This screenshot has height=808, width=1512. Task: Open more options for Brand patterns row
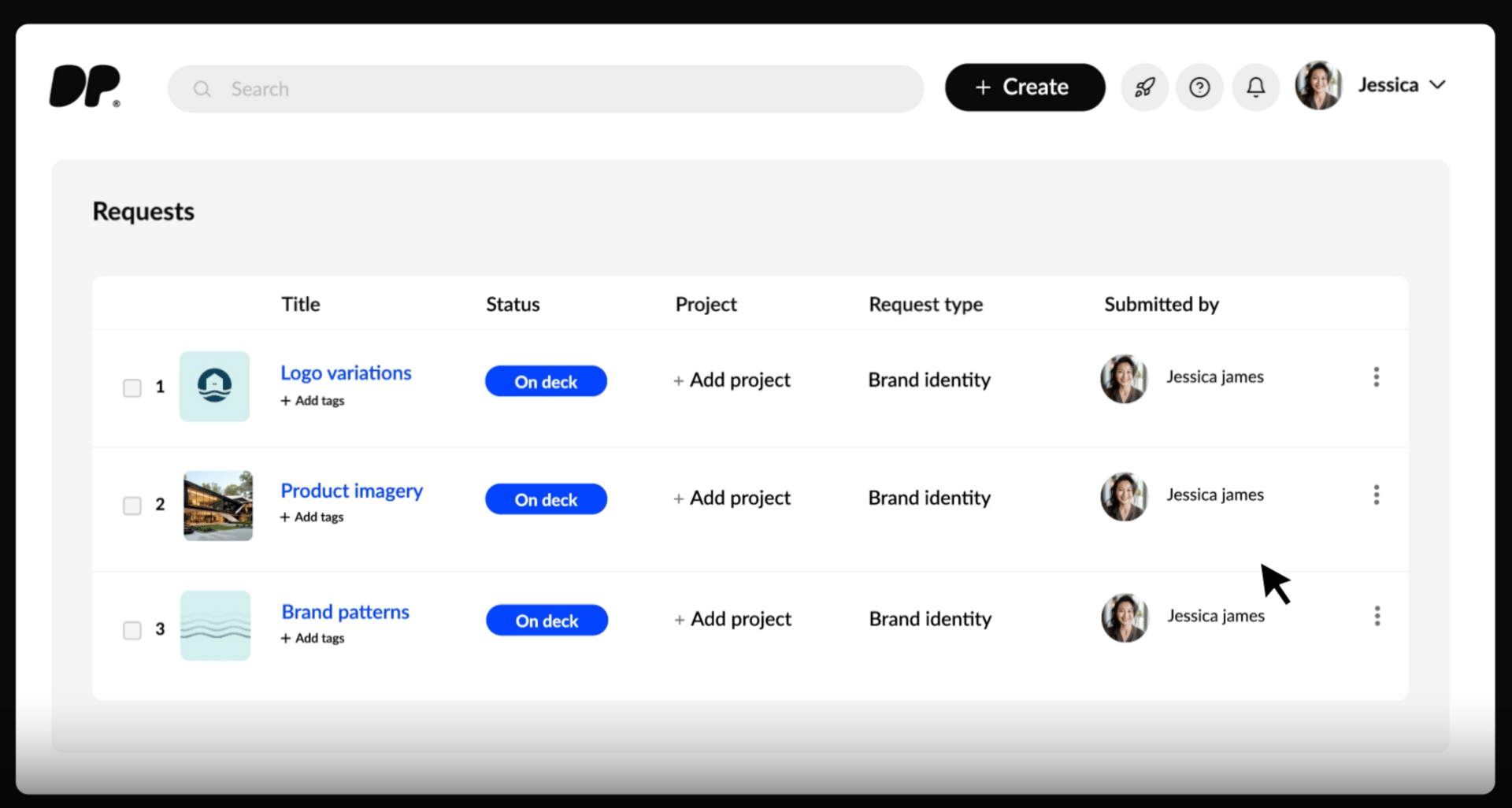1377,617
